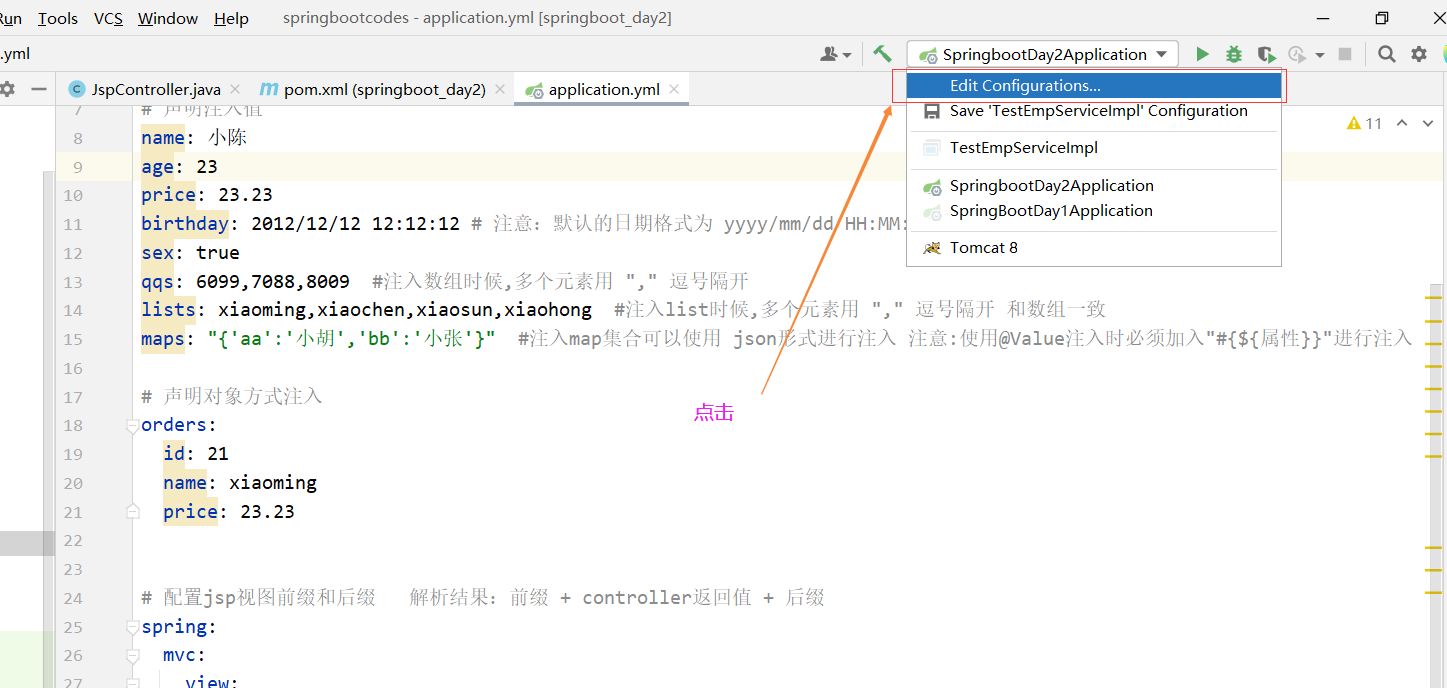
Task: Open IDE settings gear in top toolbar
Action: [1418, 54]
